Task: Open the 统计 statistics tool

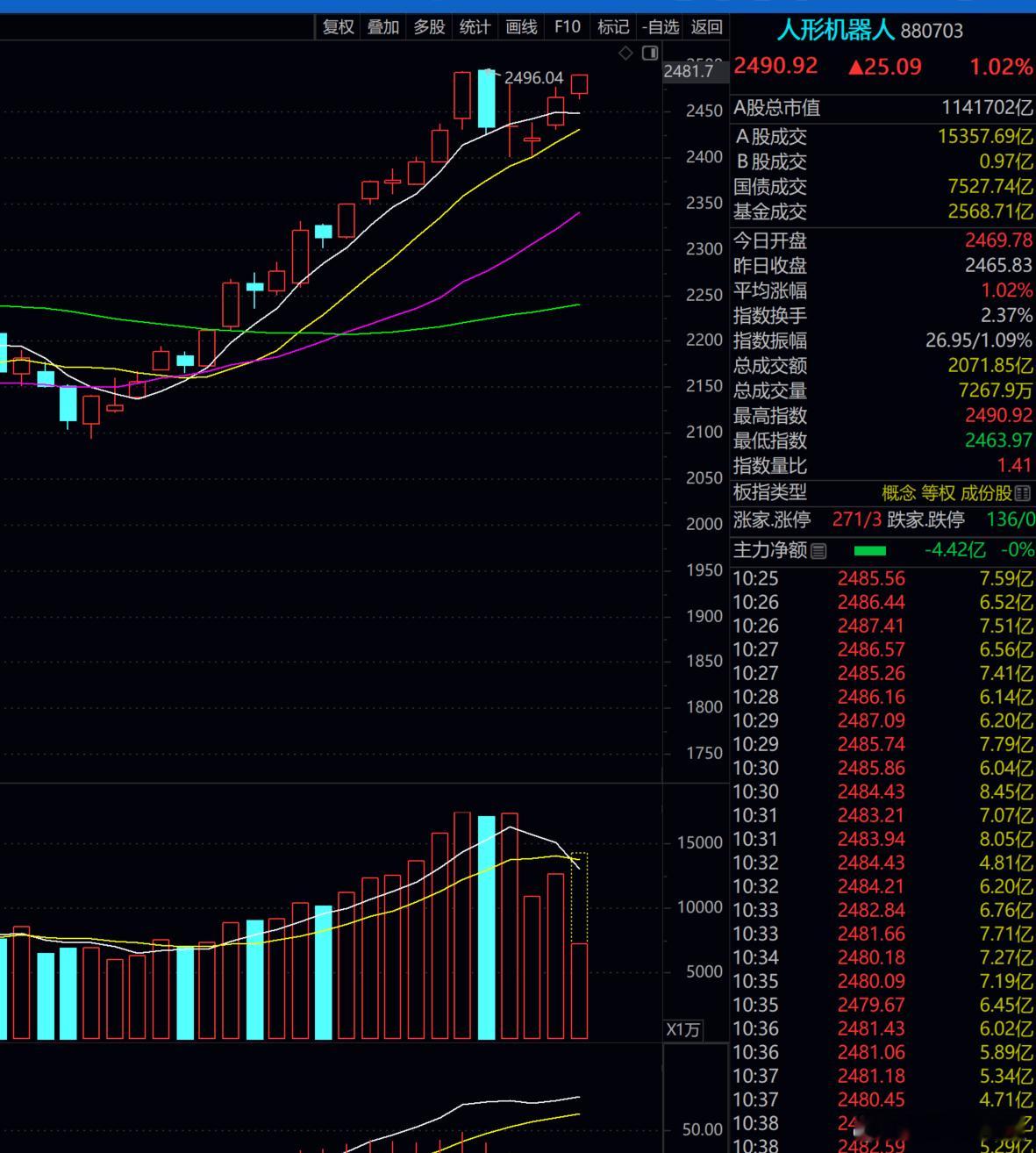Action: 475,27
